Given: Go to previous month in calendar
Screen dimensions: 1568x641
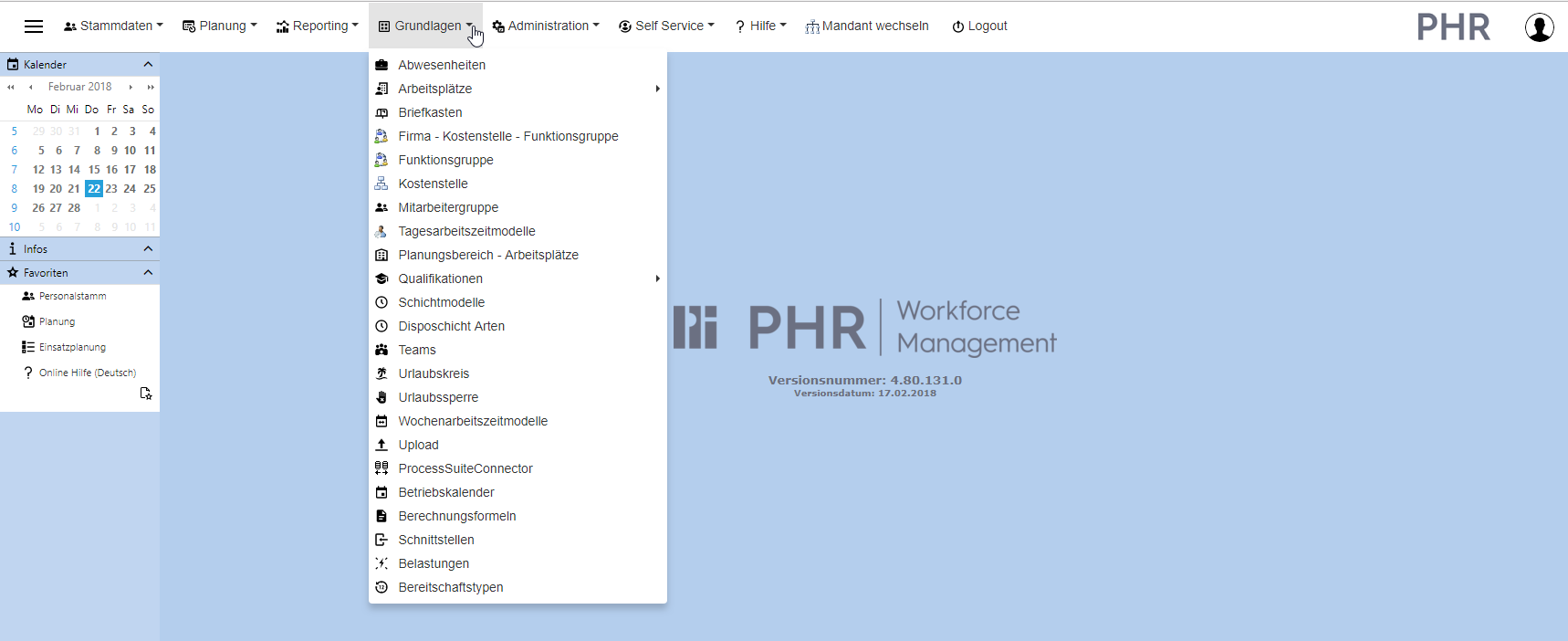Looking at the screenshot, I should click(31, 87).
